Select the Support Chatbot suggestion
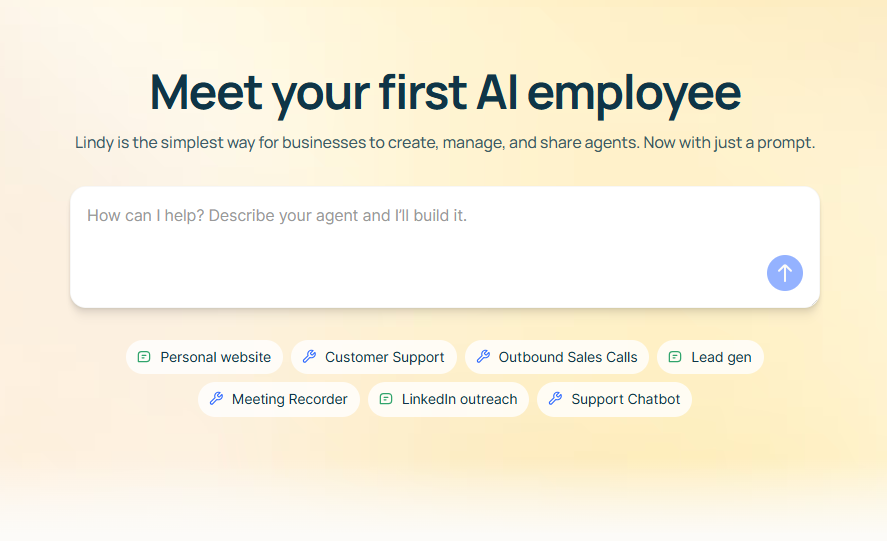Image resolution: width=887 pixels, height=541 pixels. click(x=625, y=399)
